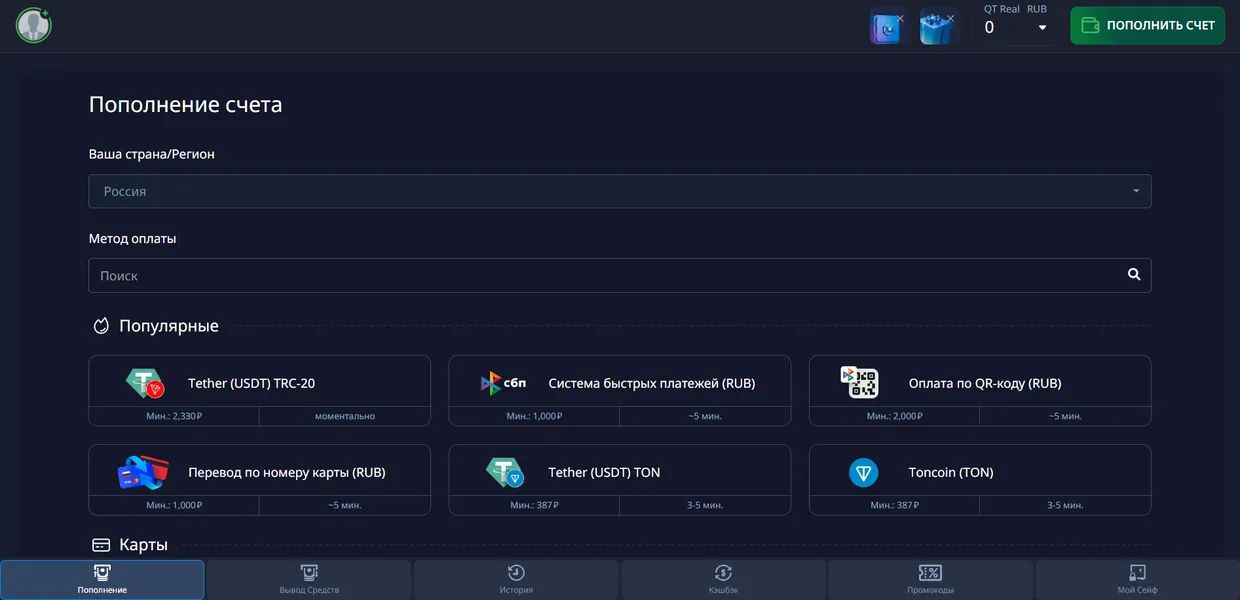
Task: Open Система быстрых платежей (СБП) payment option
Action: click(x=619, y=382)
